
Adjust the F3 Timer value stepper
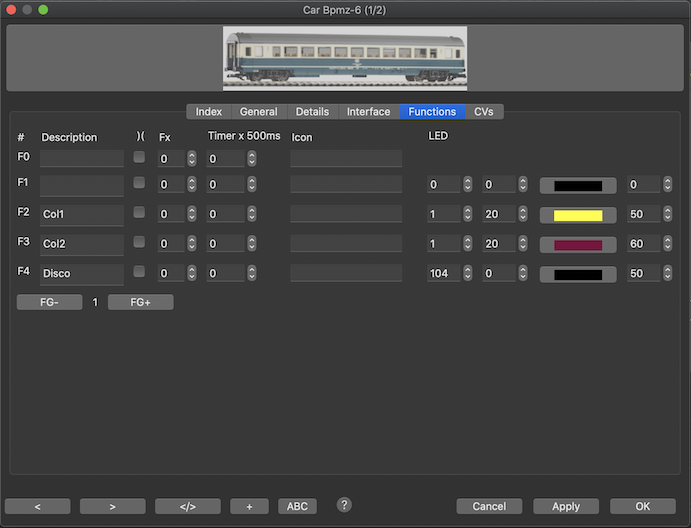coord(239,243)
